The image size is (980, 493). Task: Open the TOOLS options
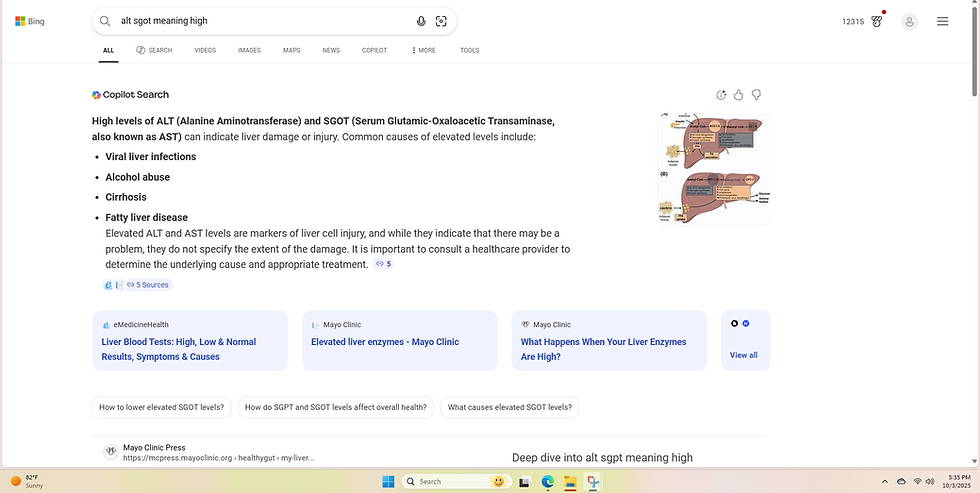pyautogui.click(x=469, y=51)
